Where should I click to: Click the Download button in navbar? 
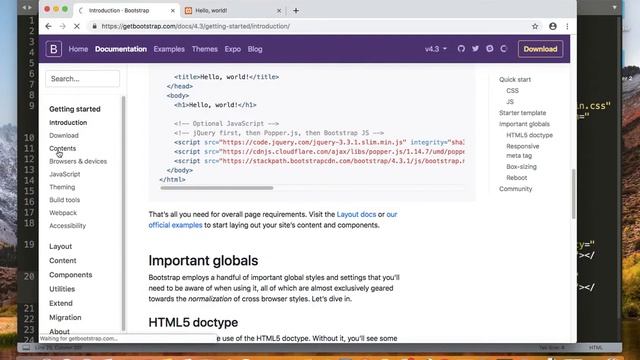coord(540,49)
